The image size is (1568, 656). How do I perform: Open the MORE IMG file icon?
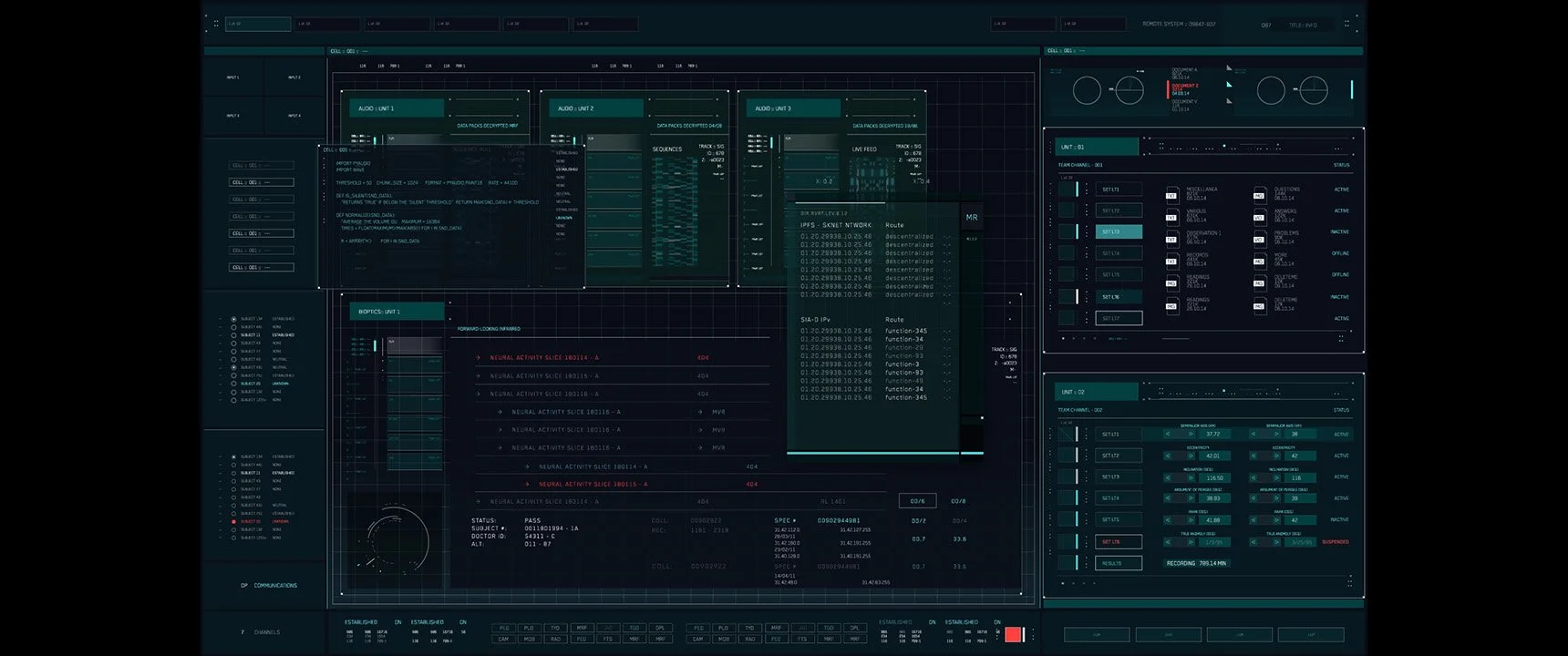click(1259, 261)
